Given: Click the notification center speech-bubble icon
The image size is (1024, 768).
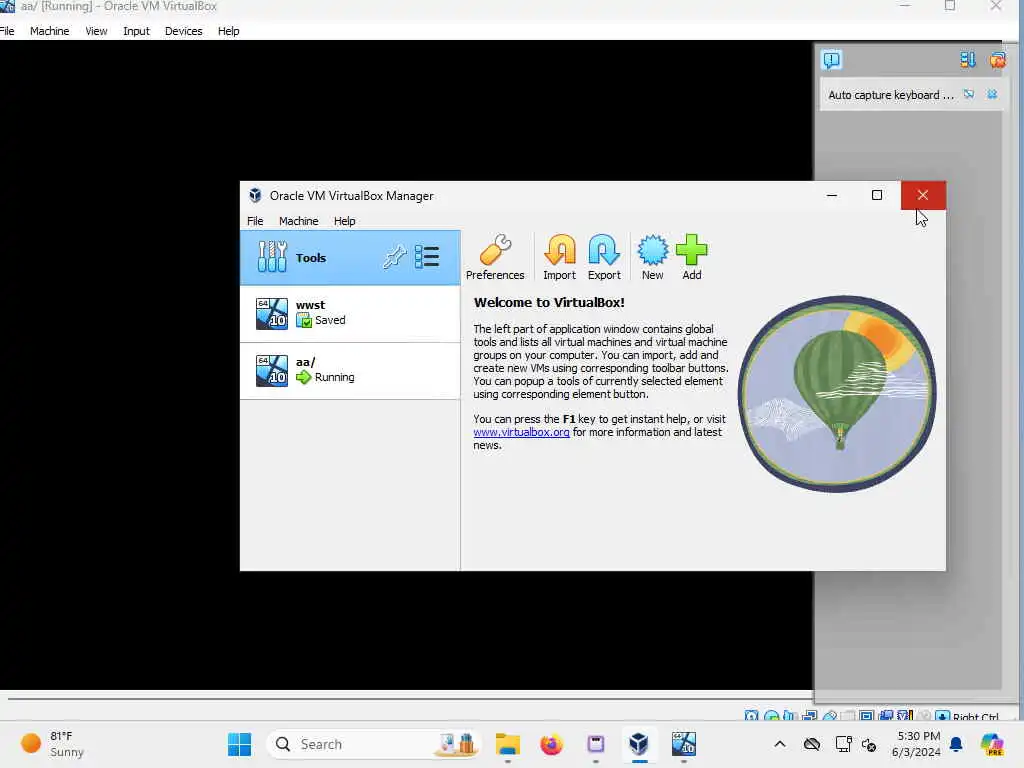Looking at the screenshot, I should (831, 60).
